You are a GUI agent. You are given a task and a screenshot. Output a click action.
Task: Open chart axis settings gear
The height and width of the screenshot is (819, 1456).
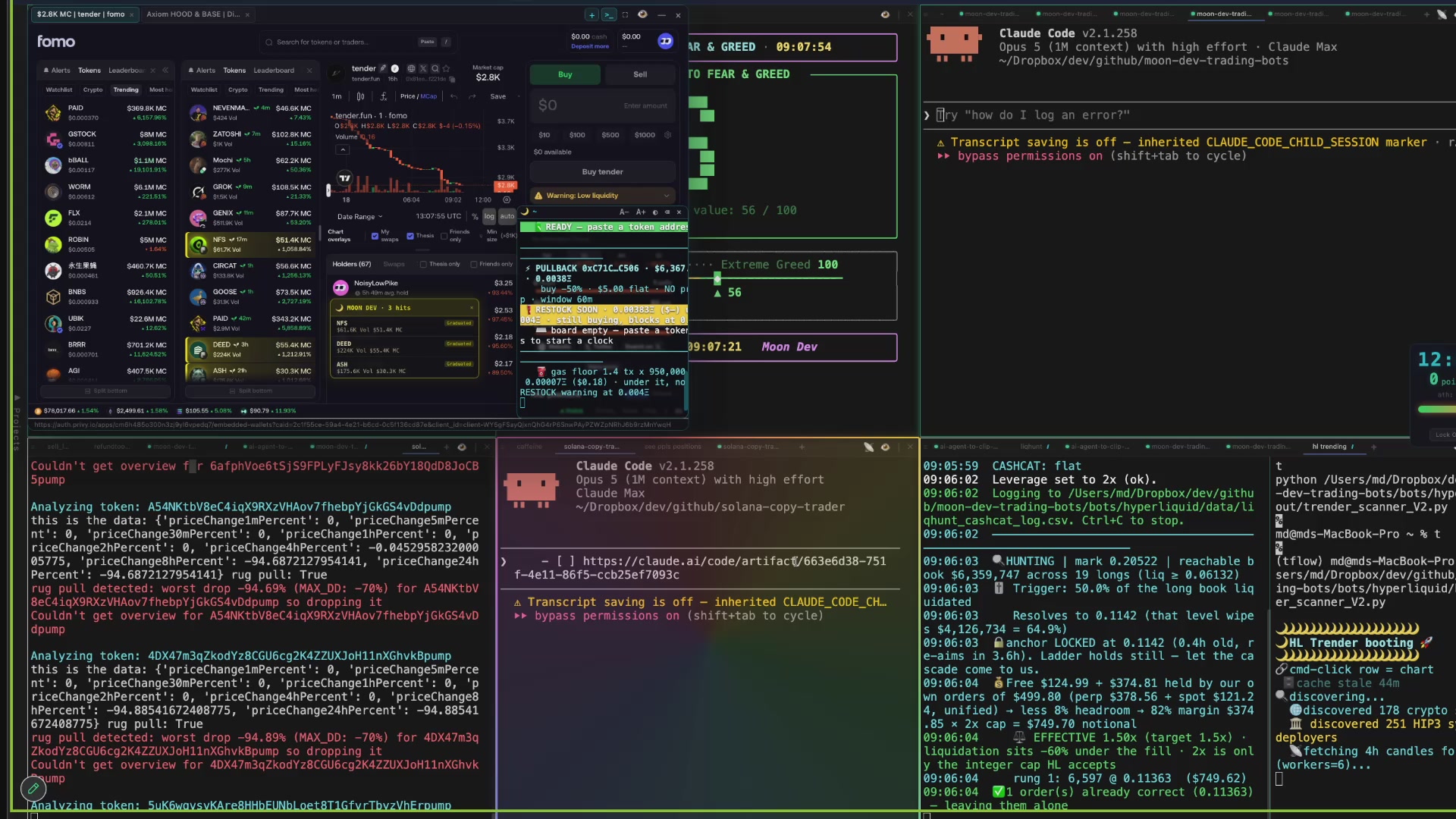point(507,199)
